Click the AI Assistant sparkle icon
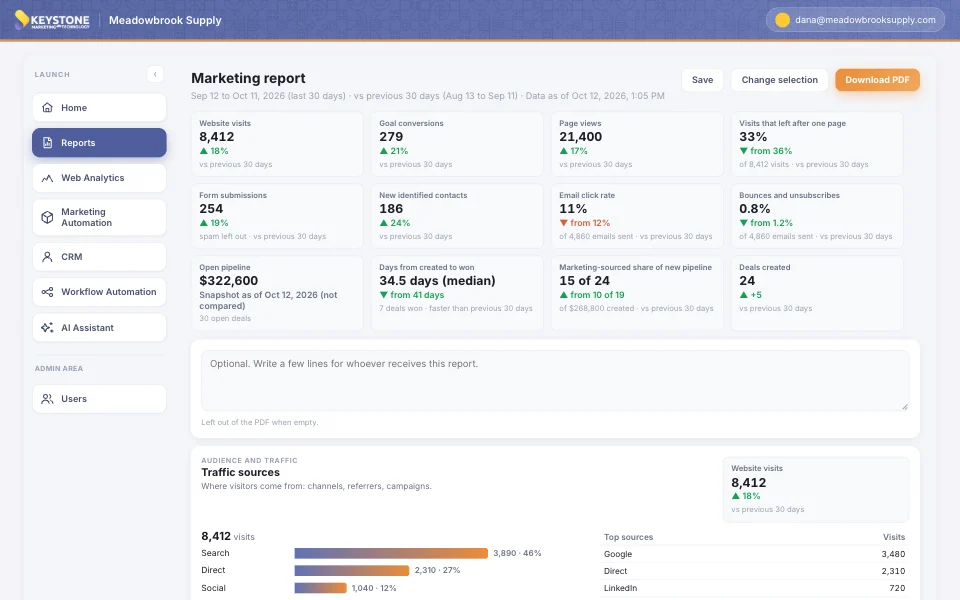 (47, 328)
